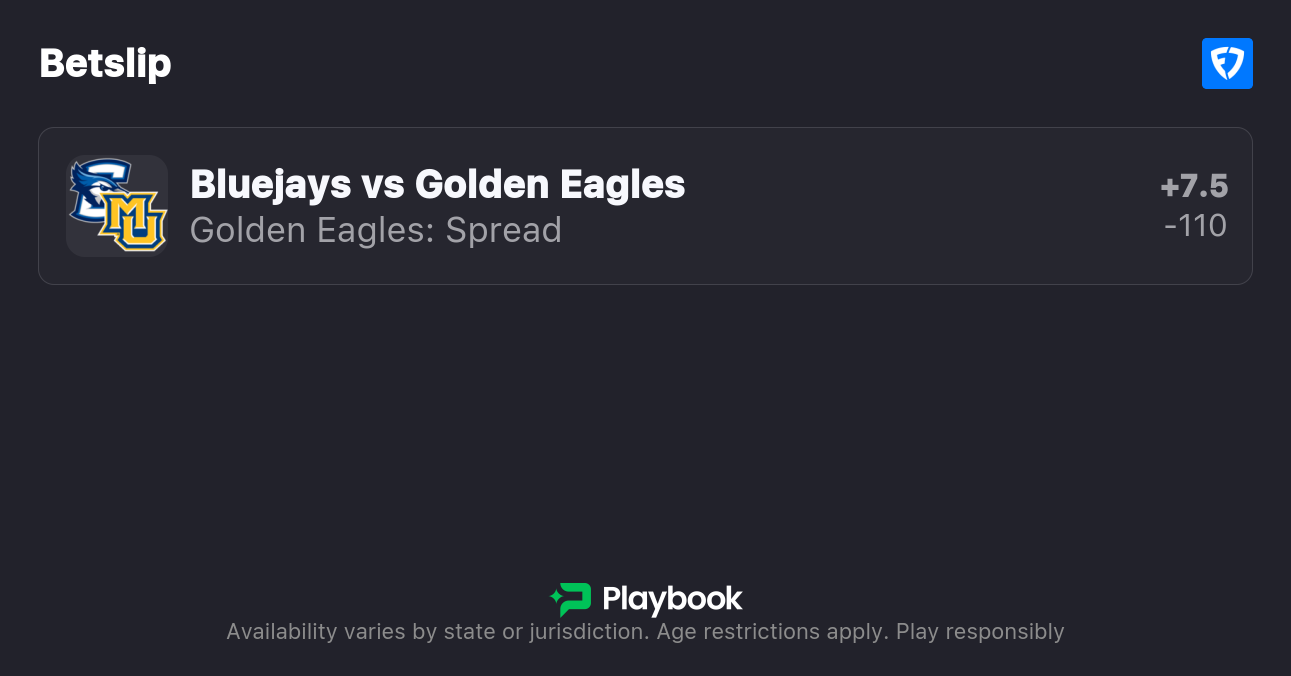Click the +7.5 spread value
The image size is (1291, 676).
point(1194,187)
